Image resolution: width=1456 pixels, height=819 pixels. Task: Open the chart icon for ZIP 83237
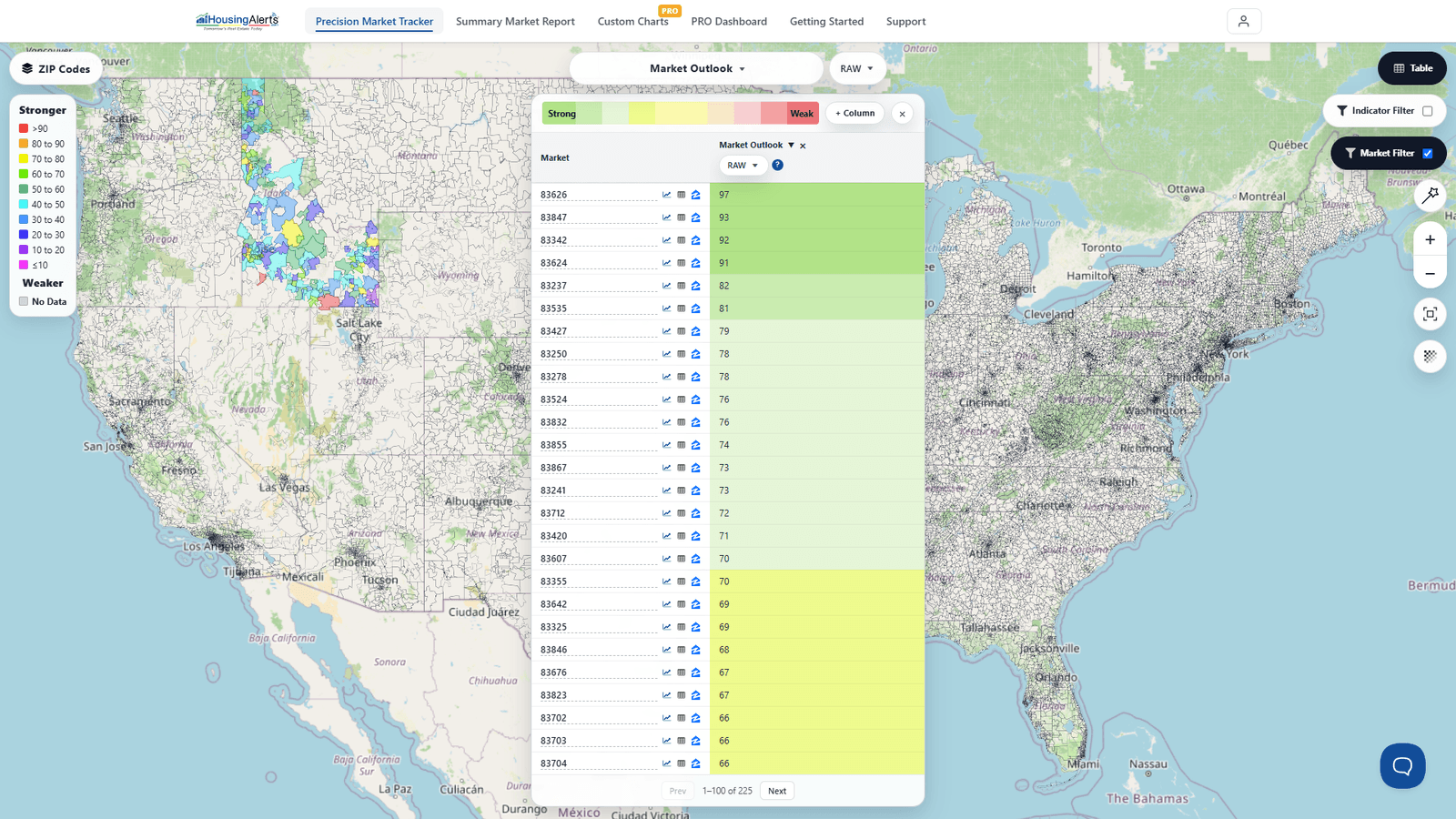[x=667, y=286]
